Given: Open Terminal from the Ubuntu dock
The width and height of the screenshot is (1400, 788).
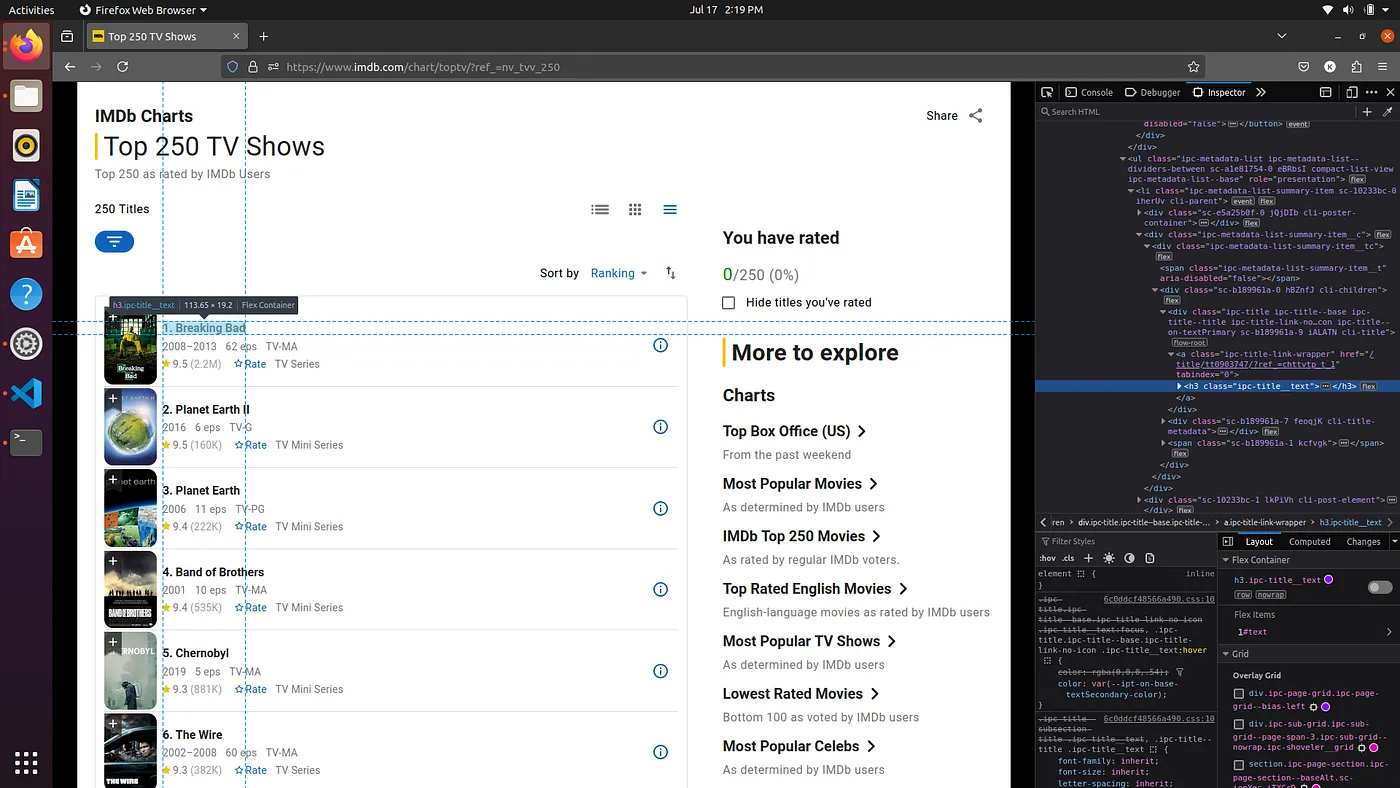Looking at the screenshot, I should [x=27, y=442].
